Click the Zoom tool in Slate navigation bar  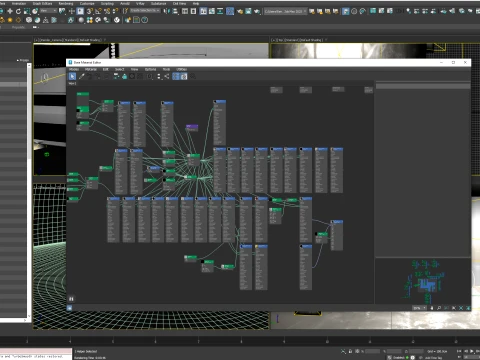tap(439, 308)
